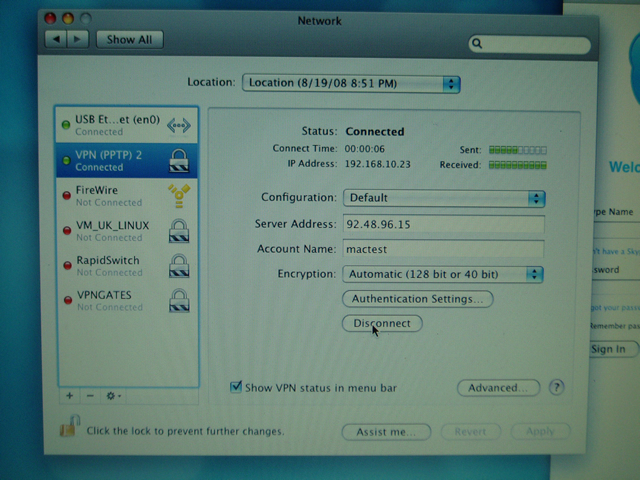Image resolution: width=640 pixels, height=480 pixels.
Task: Click the VPNGATES padlock icon
Action: point(179,300)
